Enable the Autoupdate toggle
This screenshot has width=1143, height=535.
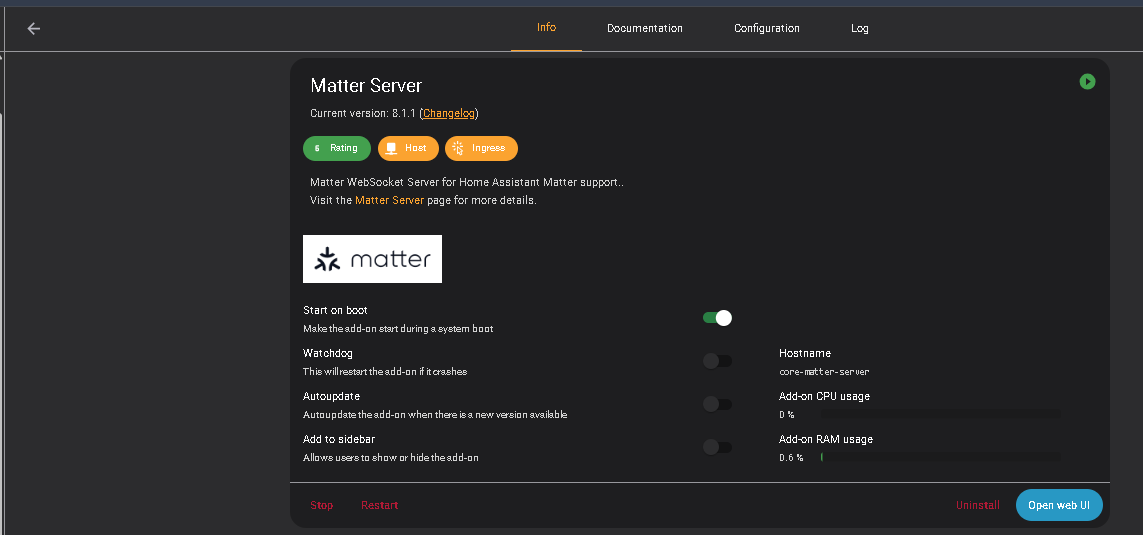pos(717,404)
